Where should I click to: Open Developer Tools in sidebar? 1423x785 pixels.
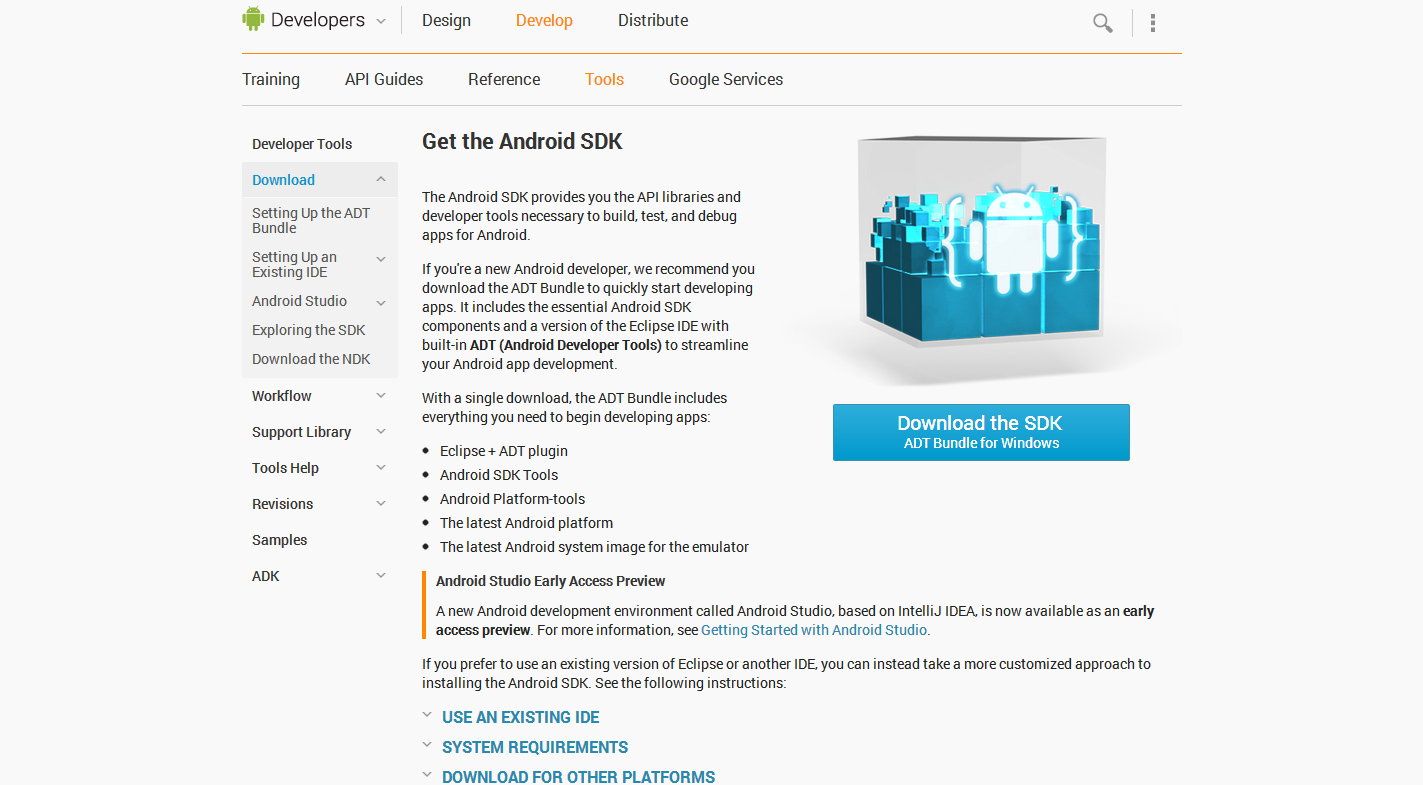click(x=302, y=144)
